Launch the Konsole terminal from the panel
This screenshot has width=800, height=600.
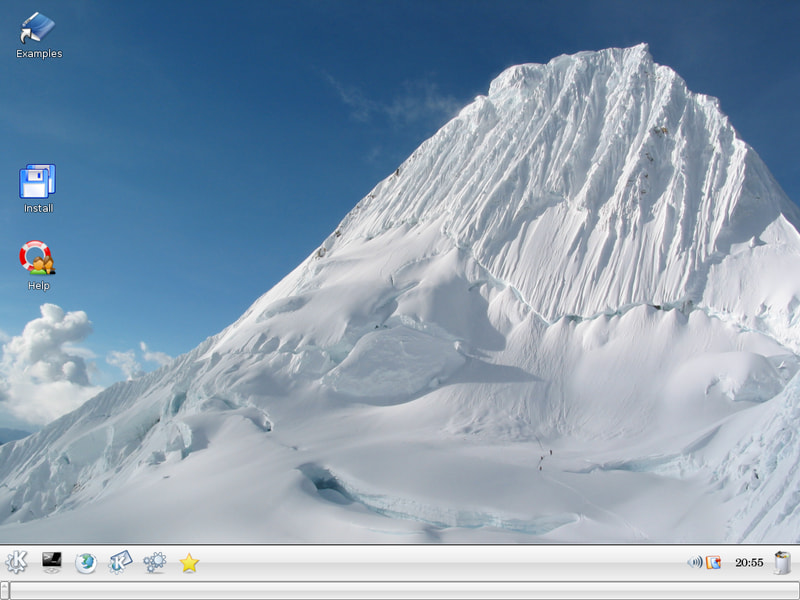(52, 562)
